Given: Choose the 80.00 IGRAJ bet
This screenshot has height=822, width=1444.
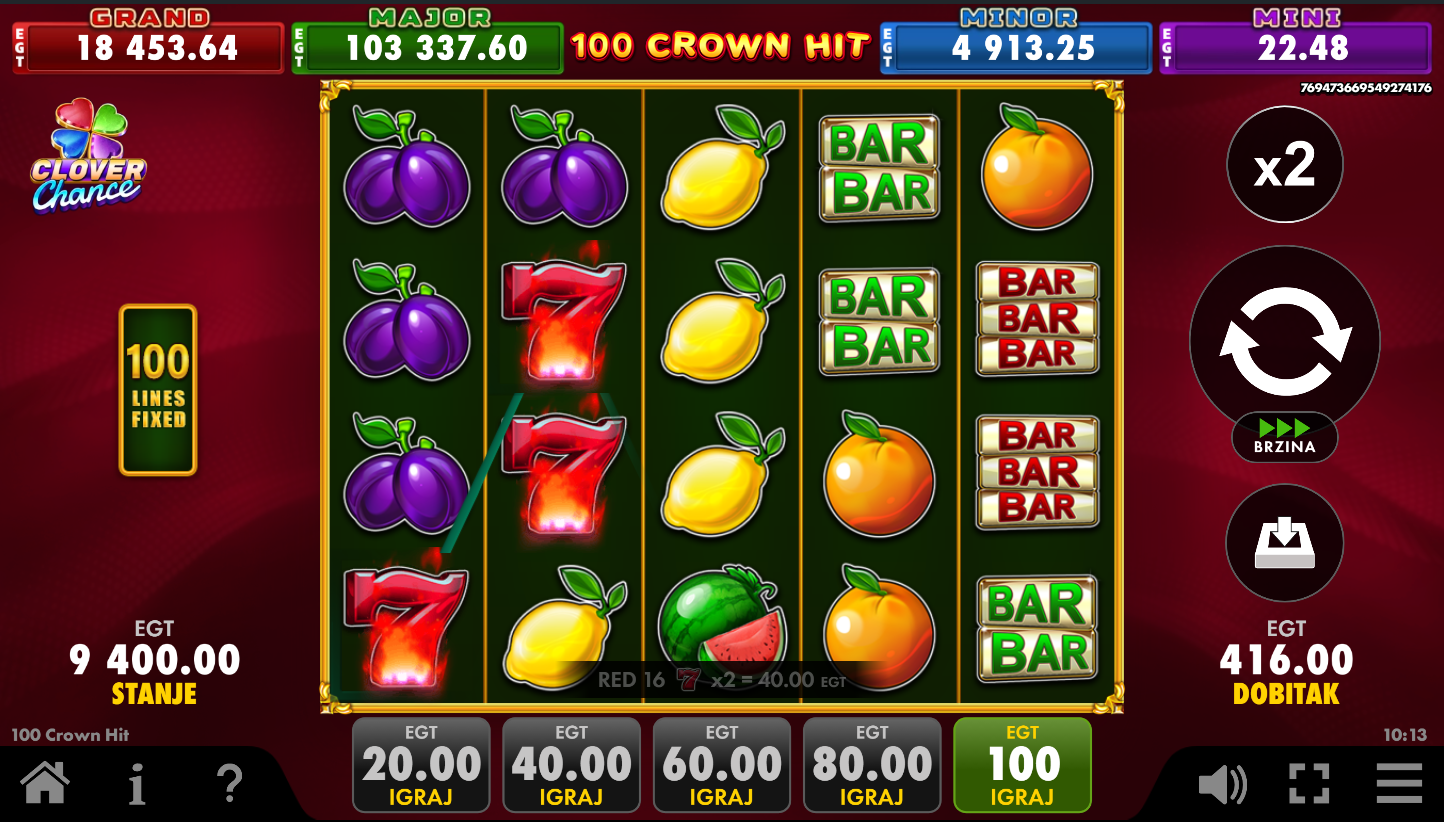Looking at the screenshot, I should pyautogui.click(x=872, y=765).
